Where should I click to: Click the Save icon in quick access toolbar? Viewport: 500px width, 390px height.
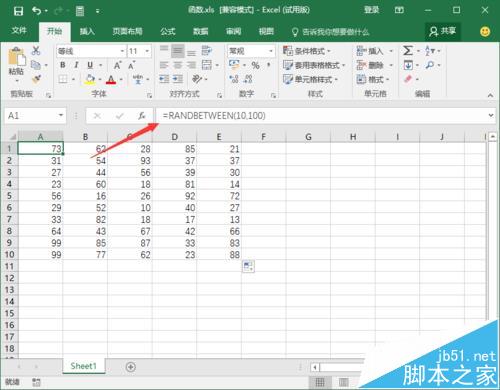[18, 11]
